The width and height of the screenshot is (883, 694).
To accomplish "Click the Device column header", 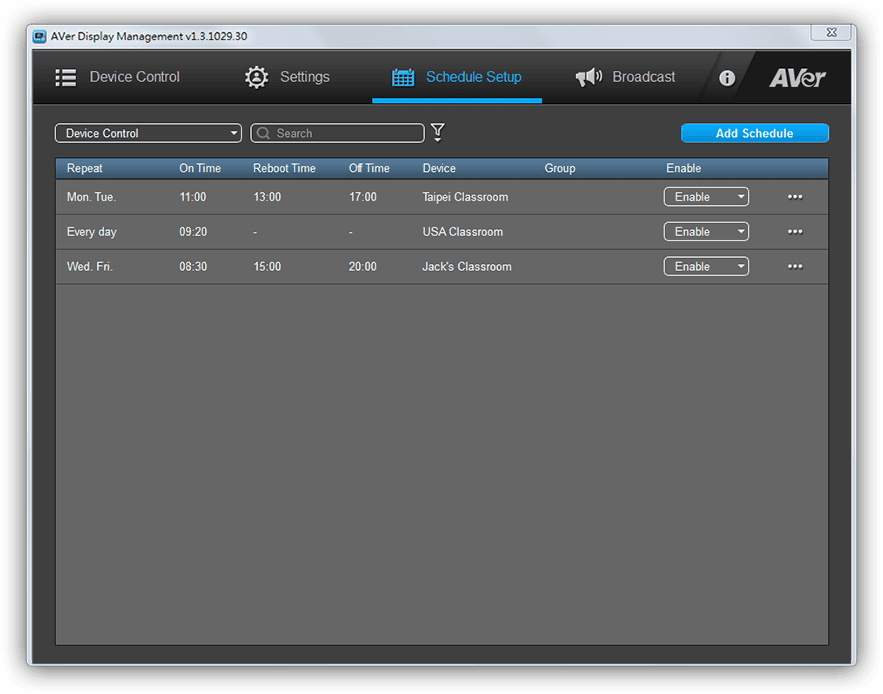I will coord(439,168).
